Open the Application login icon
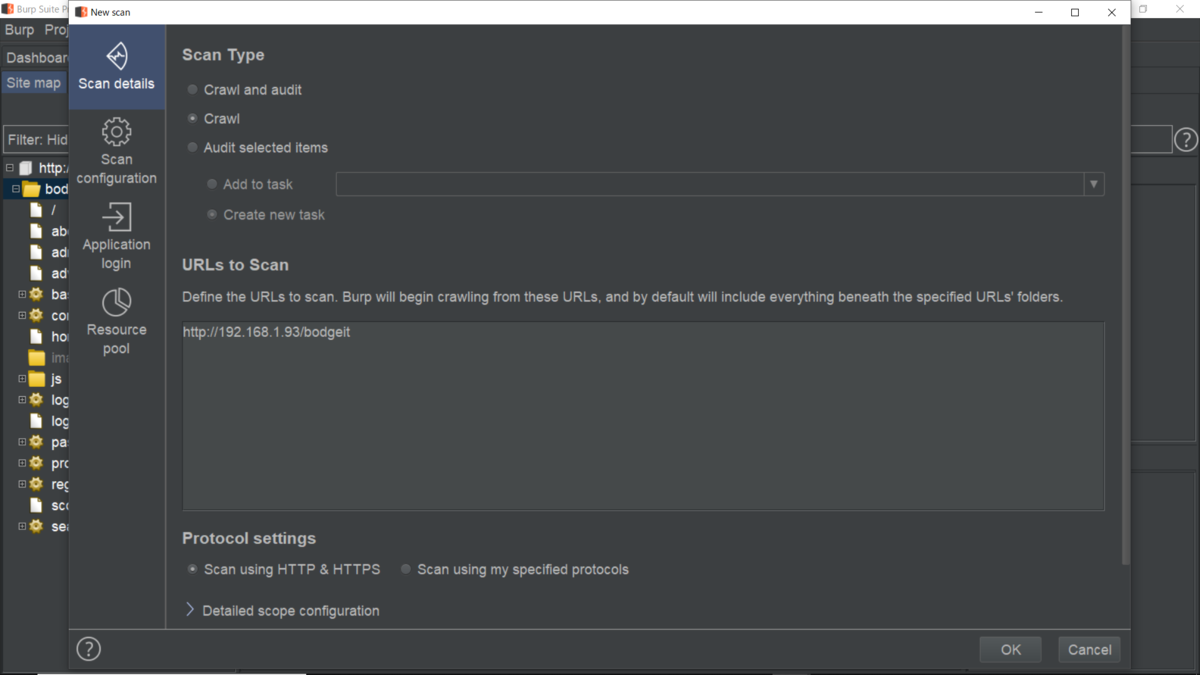This screenshot has height=675, width=1200. click(x=117, y=217)
